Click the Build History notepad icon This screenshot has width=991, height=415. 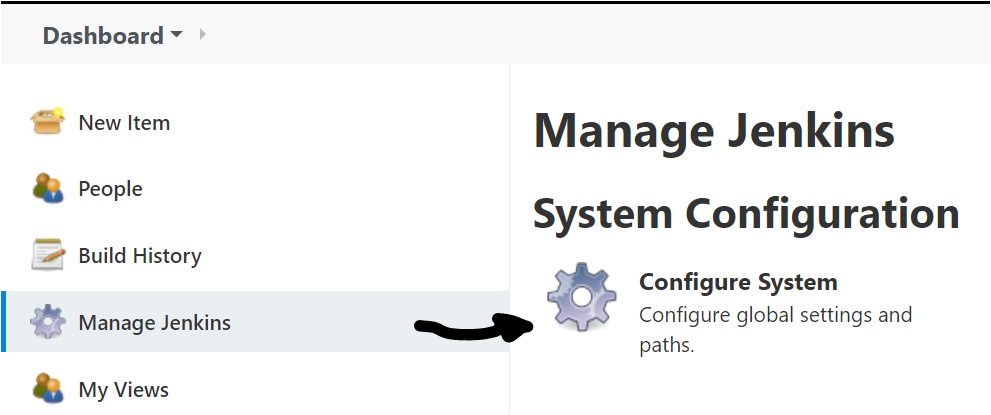coord(47,255)
